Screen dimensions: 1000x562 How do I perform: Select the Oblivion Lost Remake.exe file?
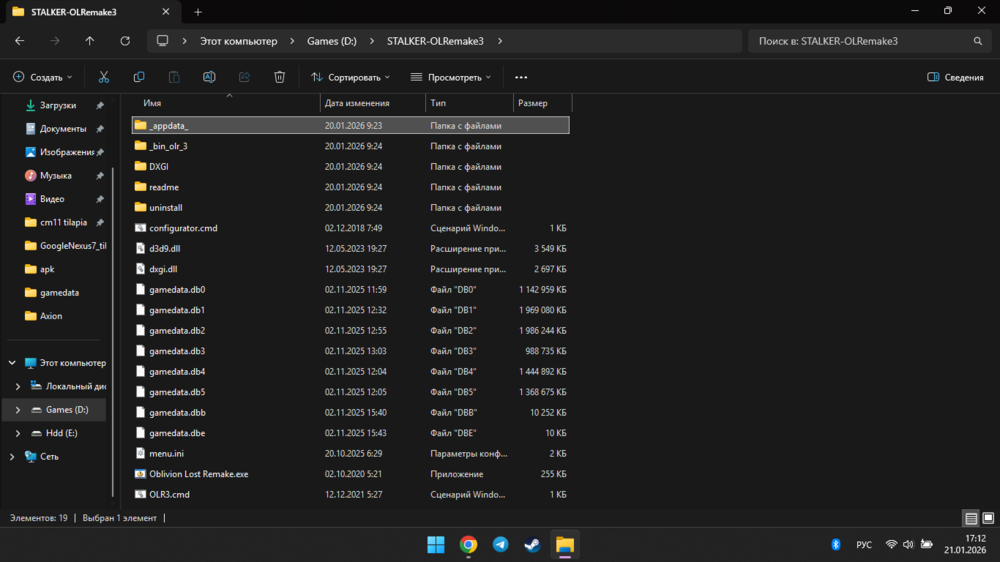[x=198, y=474]
